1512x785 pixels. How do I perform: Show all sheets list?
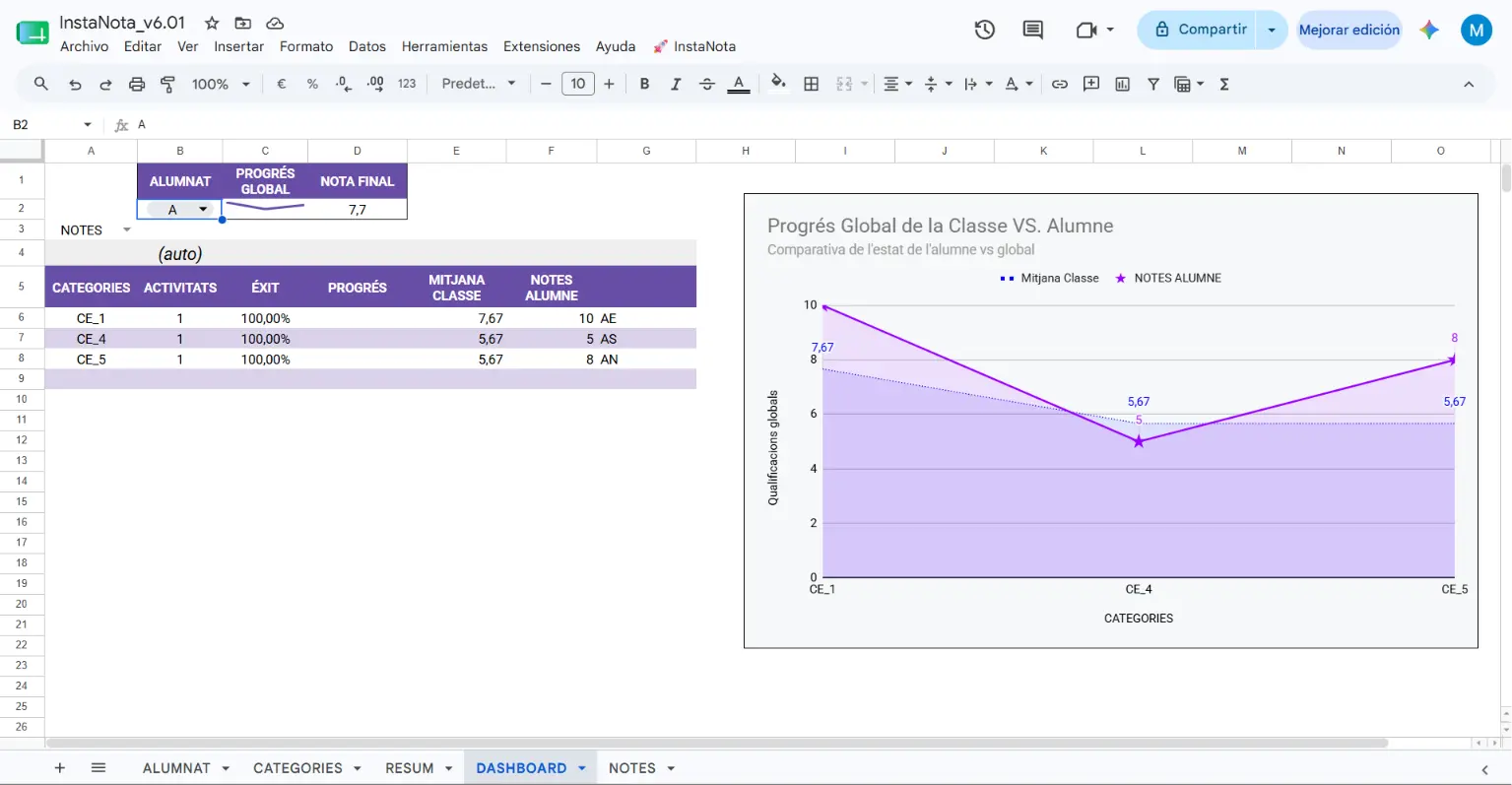tap(99, 768)
